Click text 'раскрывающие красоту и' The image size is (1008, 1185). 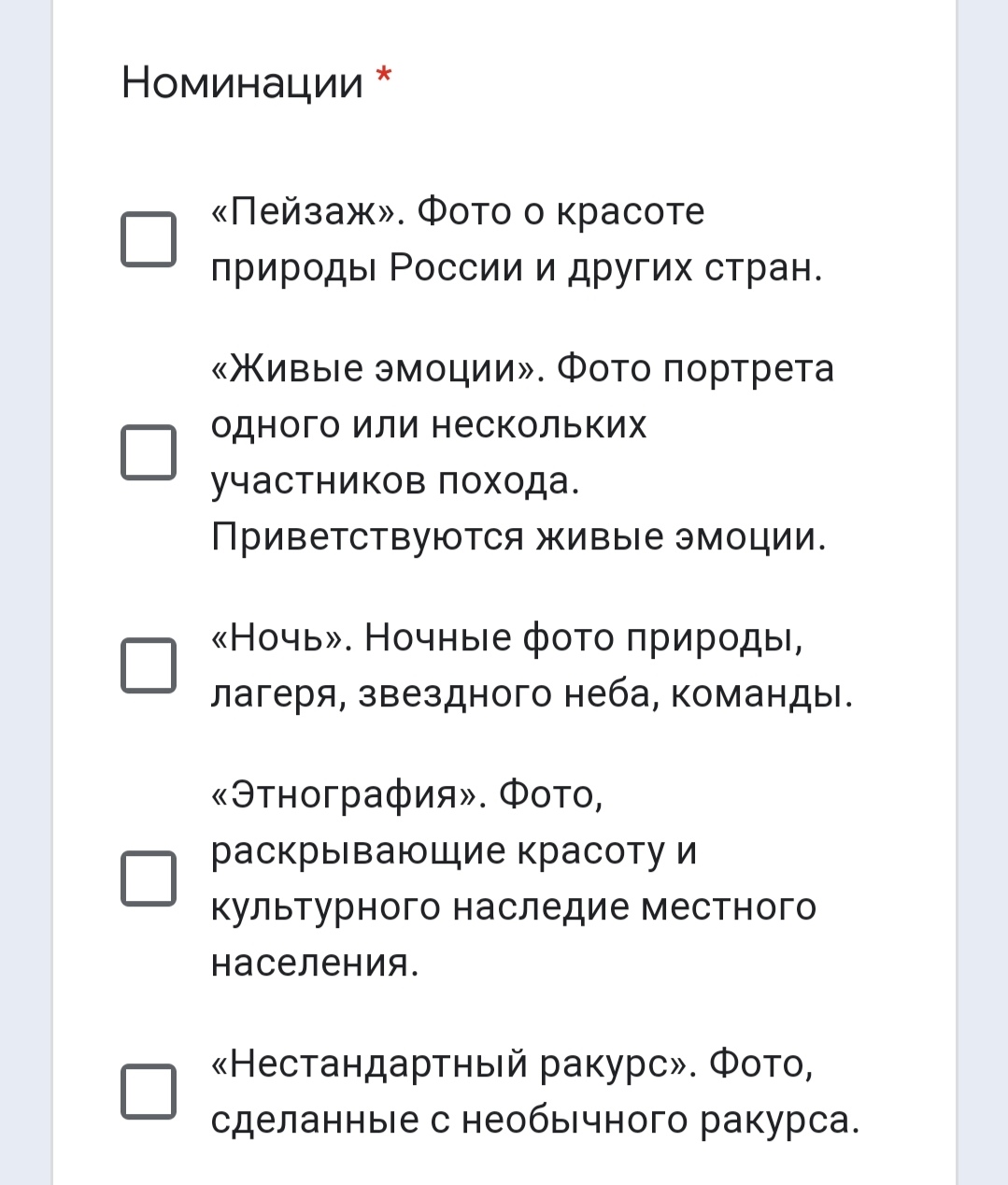click(x=454, y=851)
